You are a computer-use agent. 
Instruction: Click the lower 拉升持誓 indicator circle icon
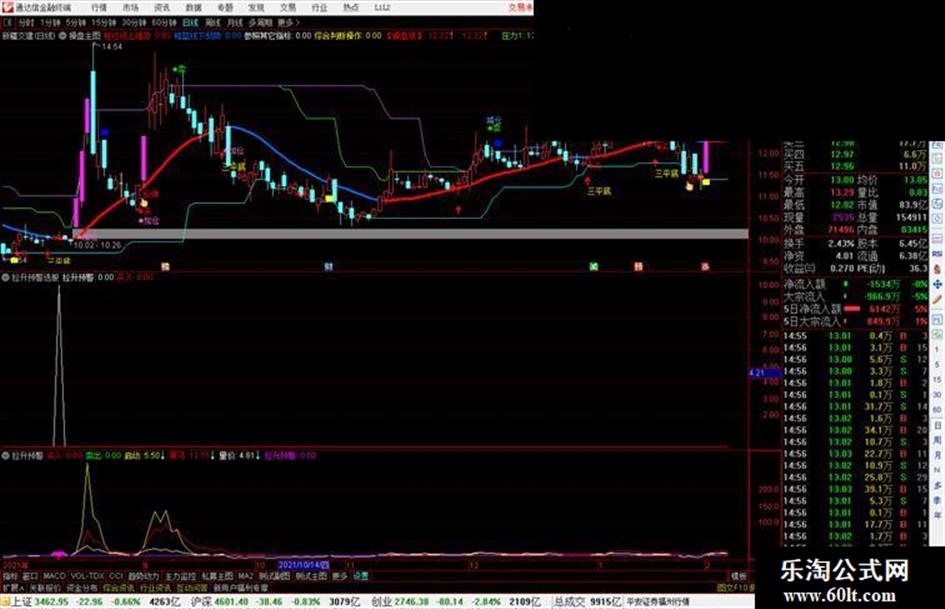[x=5, y=456]
